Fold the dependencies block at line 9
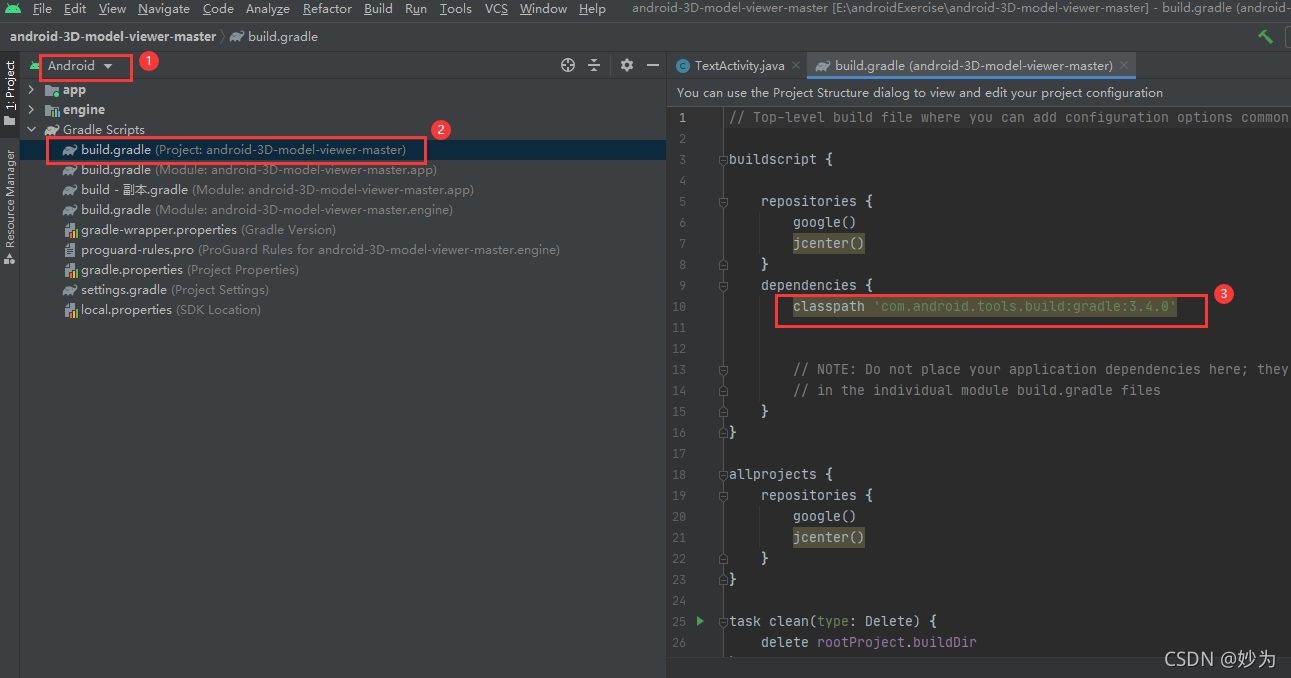 pyautogui.click(x=723, y=286)
